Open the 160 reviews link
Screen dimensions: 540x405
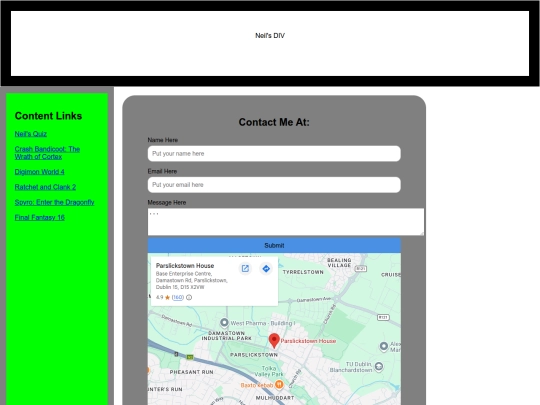(x=178, y=297)
